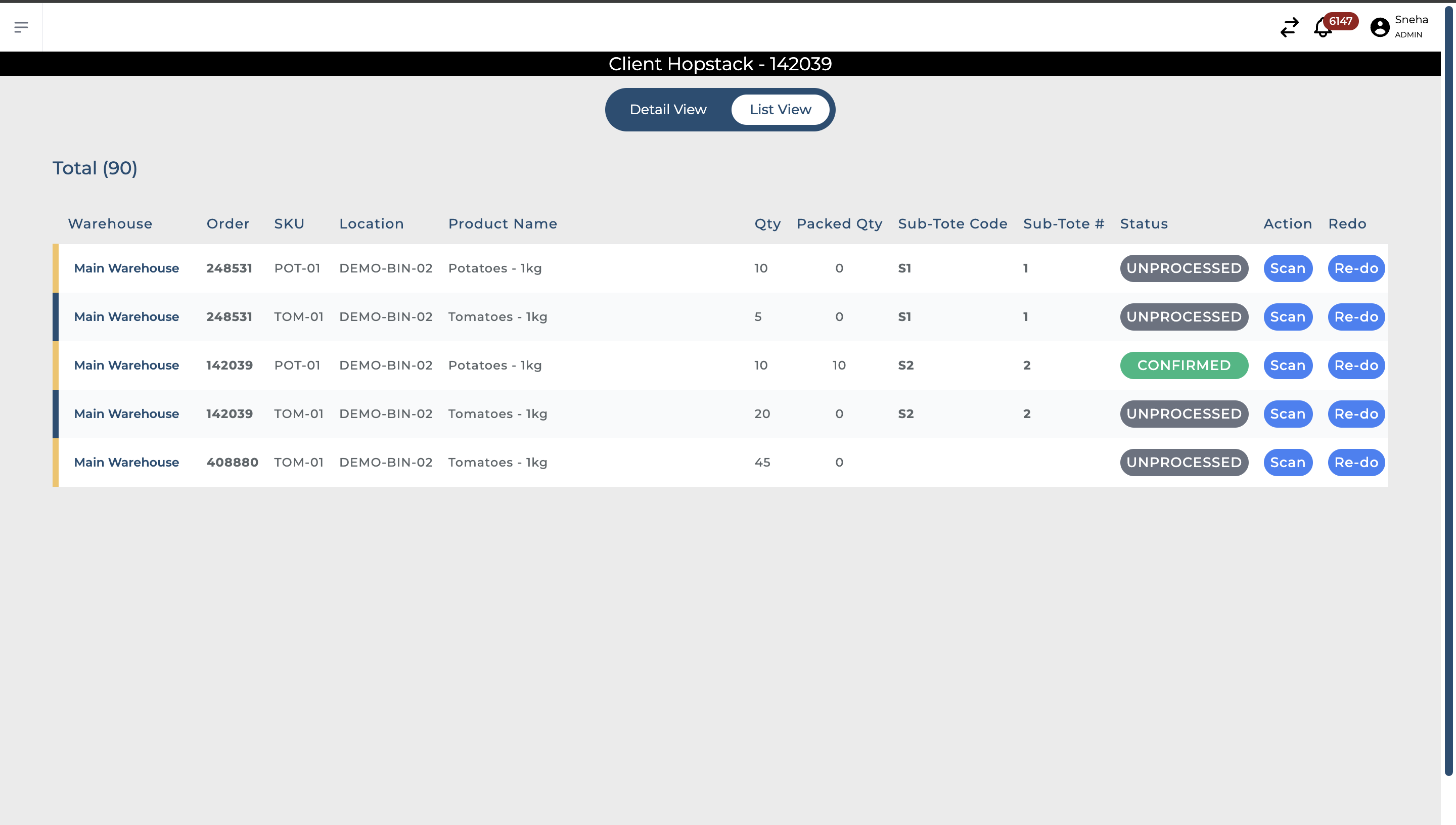Open the Main Warehouse link for order 408880
1456x825 pixels.
tap(126, 463)
